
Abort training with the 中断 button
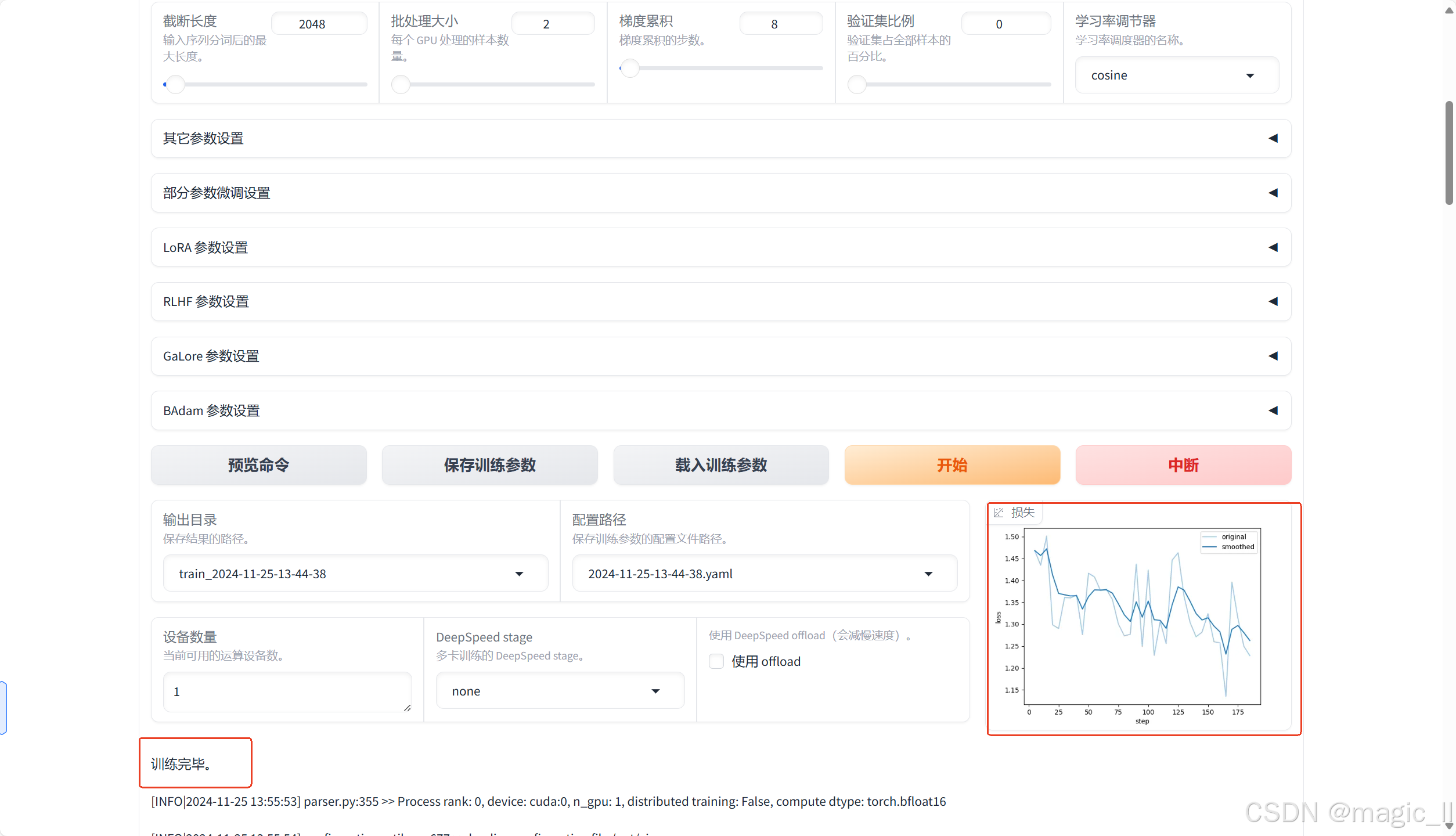(x=1183, y=465)
